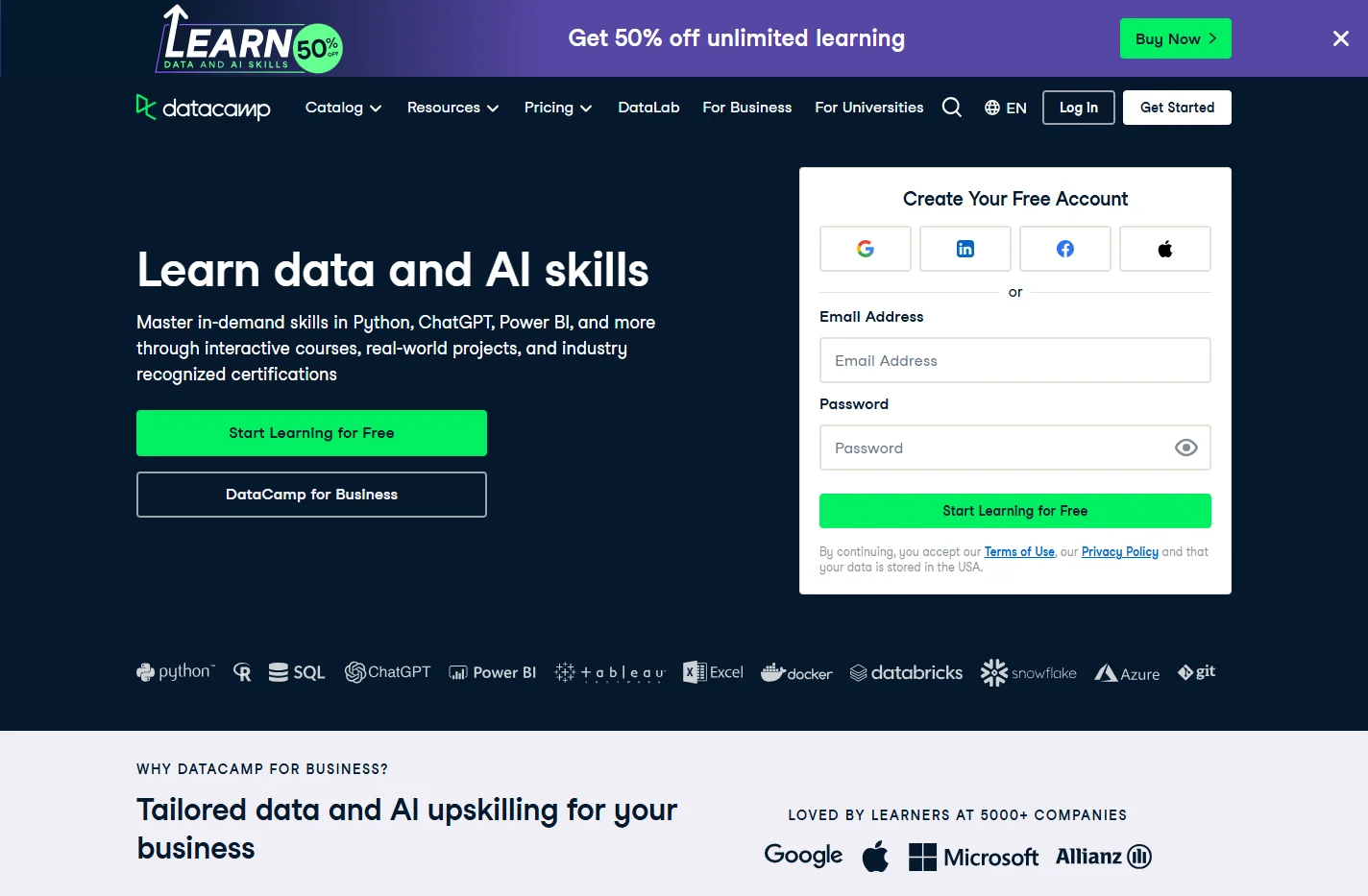Screen dimensions: 1368x896
Task: Submit form with Start Learning for Free
Action: 1015,511
